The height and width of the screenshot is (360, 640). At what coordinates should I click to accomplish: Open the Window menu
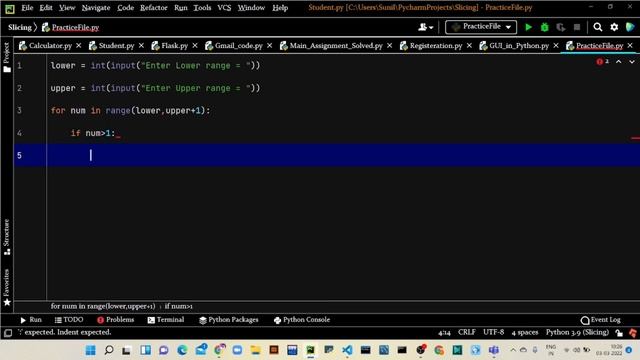tap(251, 8)
